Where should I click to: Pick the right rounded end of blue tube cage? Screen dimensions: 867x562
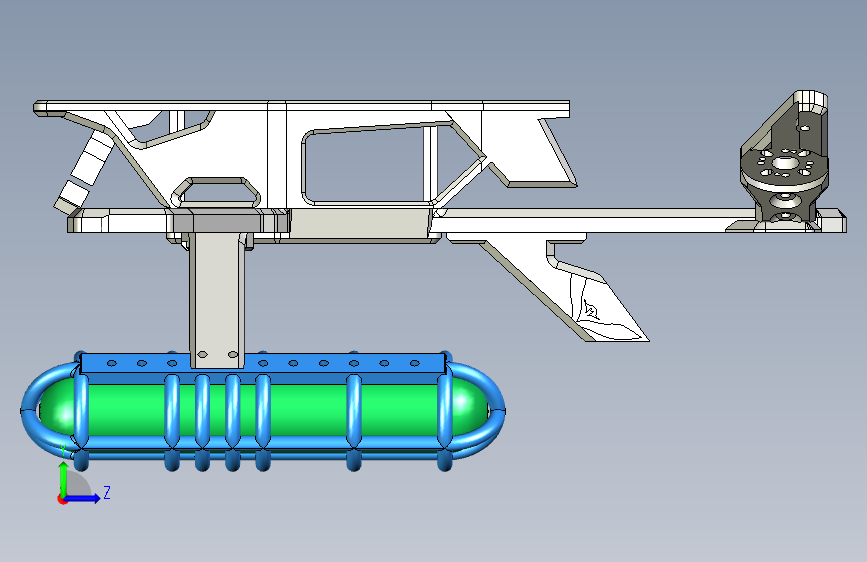(480, 410)
